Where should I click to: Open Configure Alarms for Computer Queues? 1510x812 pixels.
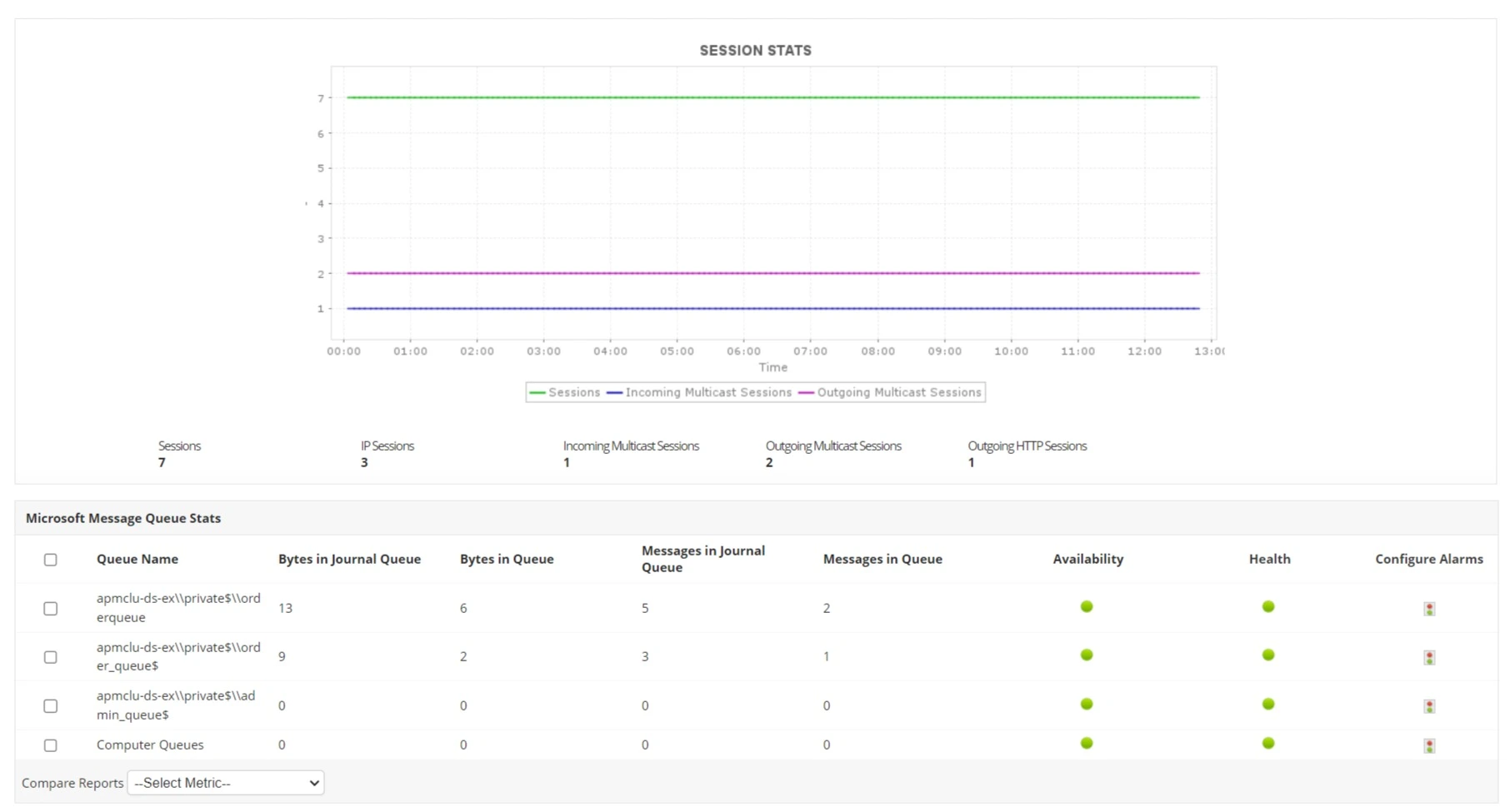tap(1428, 745)
